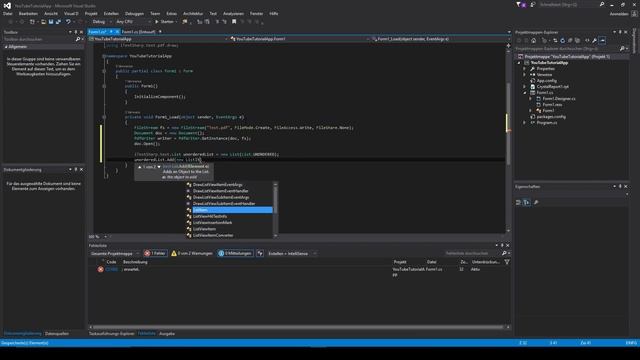
Task: Toggle the Warnungen warnings filter
Action: (x=192, y=253)
